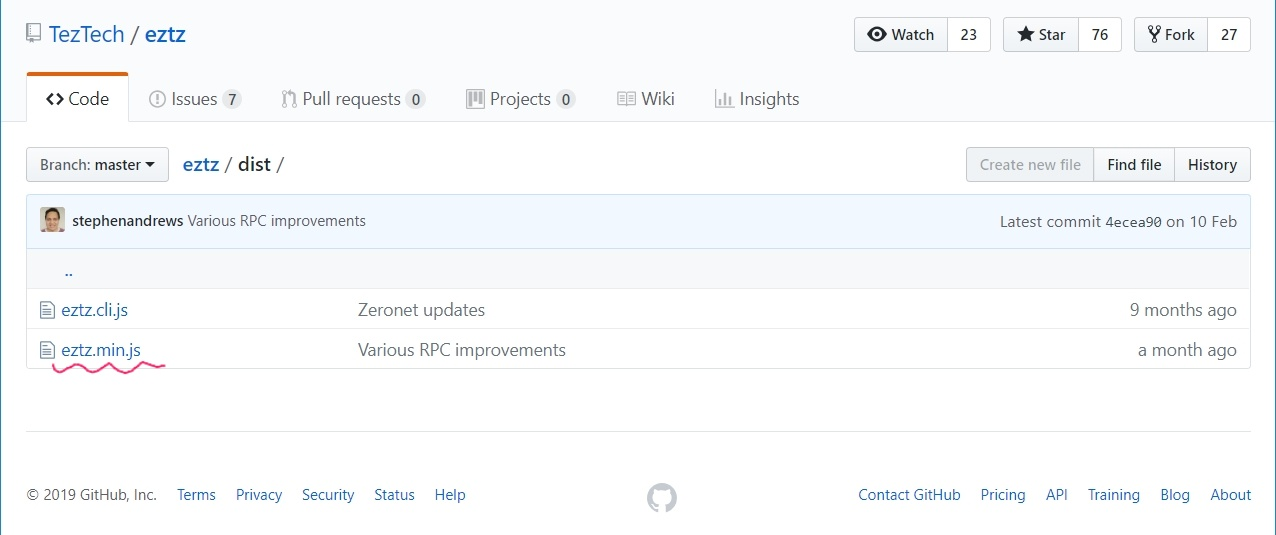View the 23 watchers count

[x=968, y=34]
